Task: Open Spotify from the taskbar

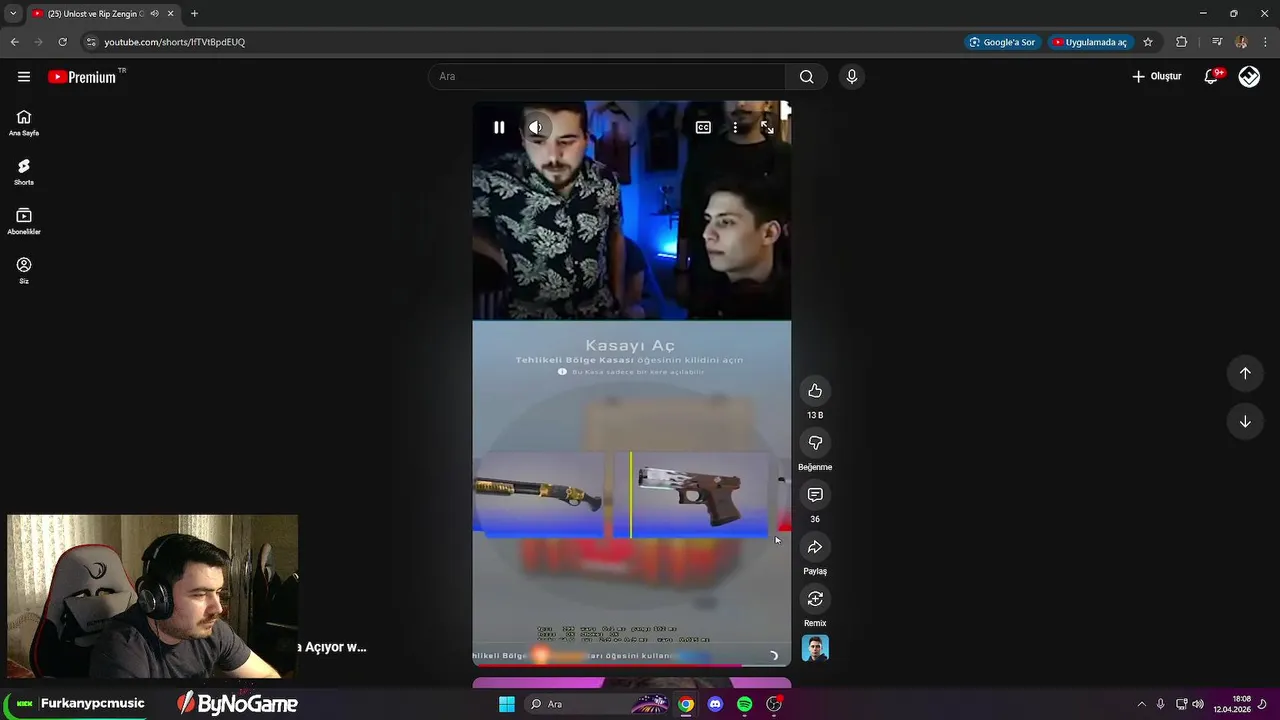Action: (x=744, y=704)
